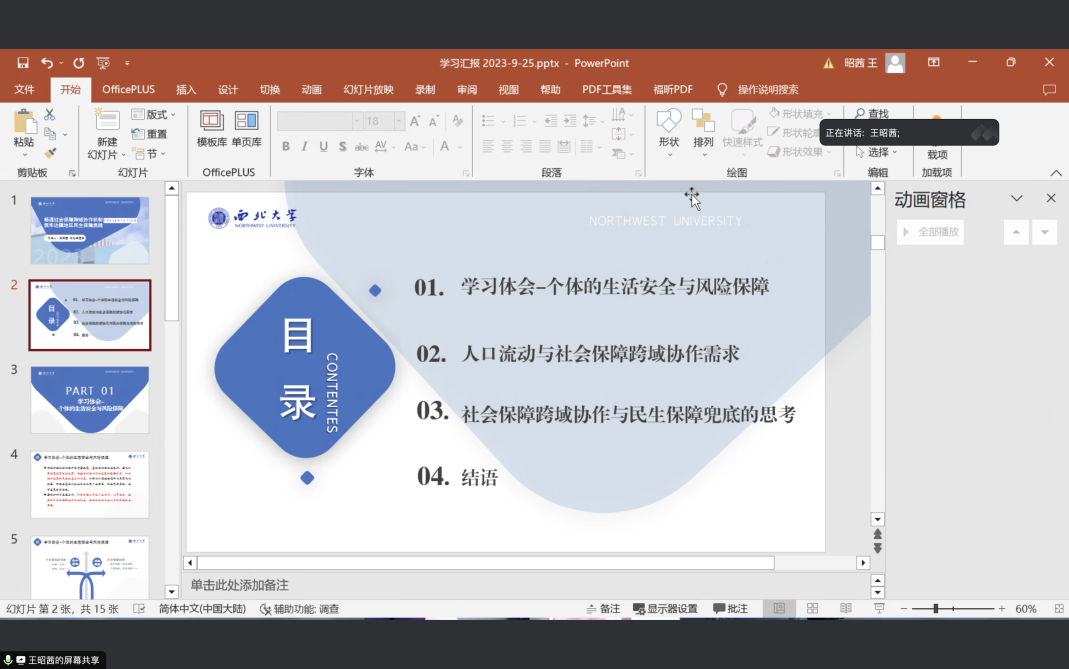This screenshot has height=669, width=1069.
Task: Switch to the 幻灯片放映 tab
Action: (368, 89)
